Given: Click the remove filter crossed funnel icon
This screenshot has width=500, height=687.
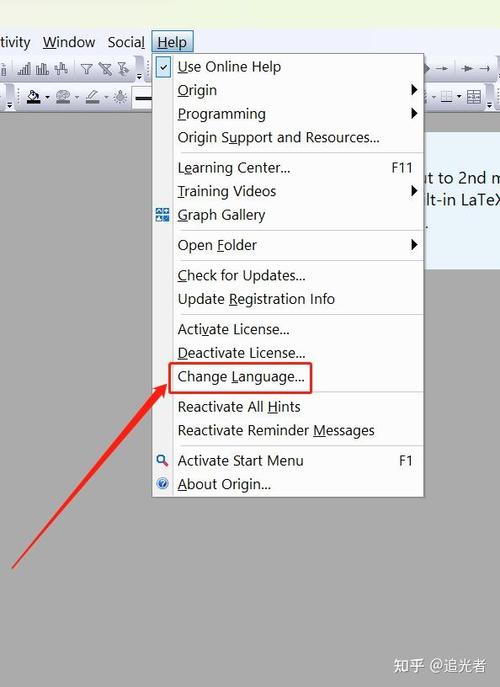Looking at the screenshot, I should pyautogui.click(x=105, y=69).
